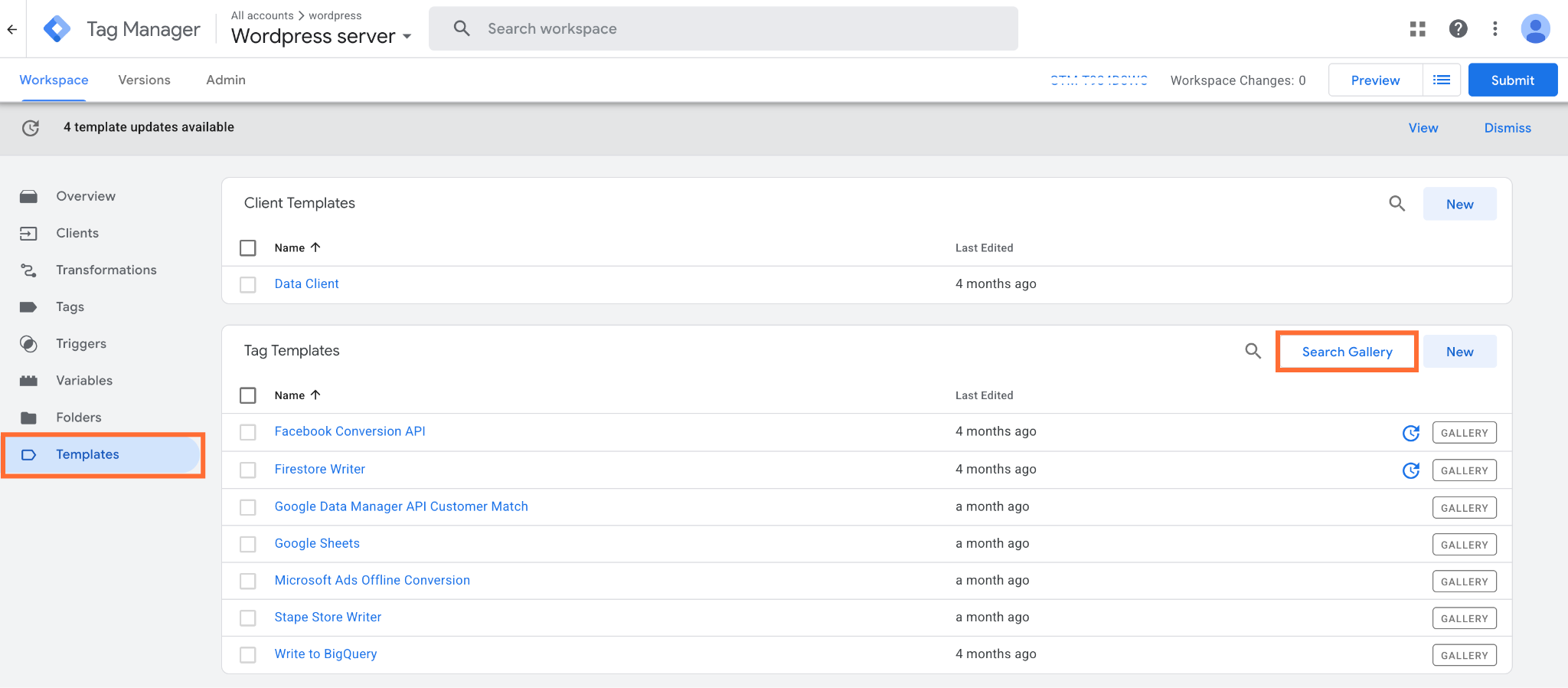Search within Client Templates

coord(1397,204)
